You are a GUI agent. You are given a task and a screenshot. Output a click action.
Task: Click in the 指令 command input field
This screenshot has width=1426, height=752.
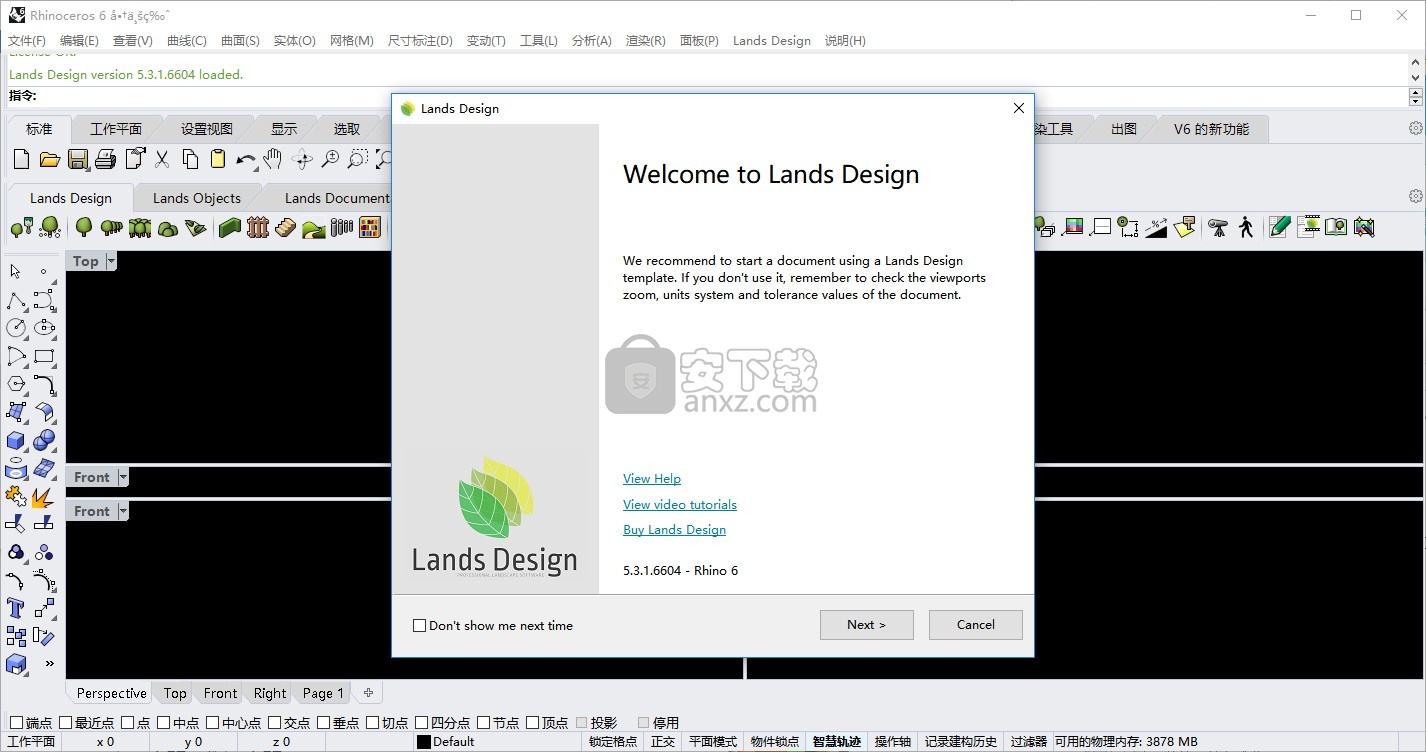(722, 96)
